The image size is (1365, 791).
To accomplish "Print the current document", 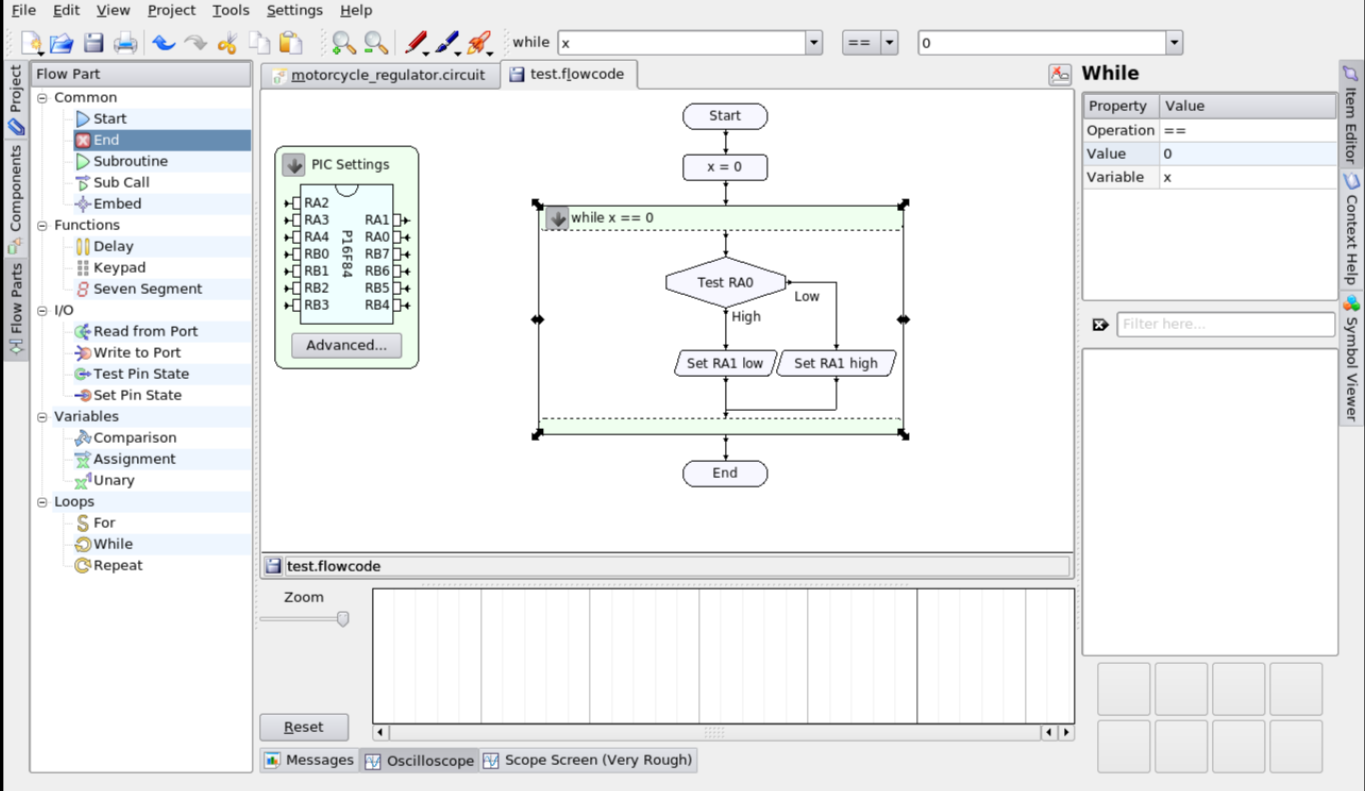I will 125,43.
